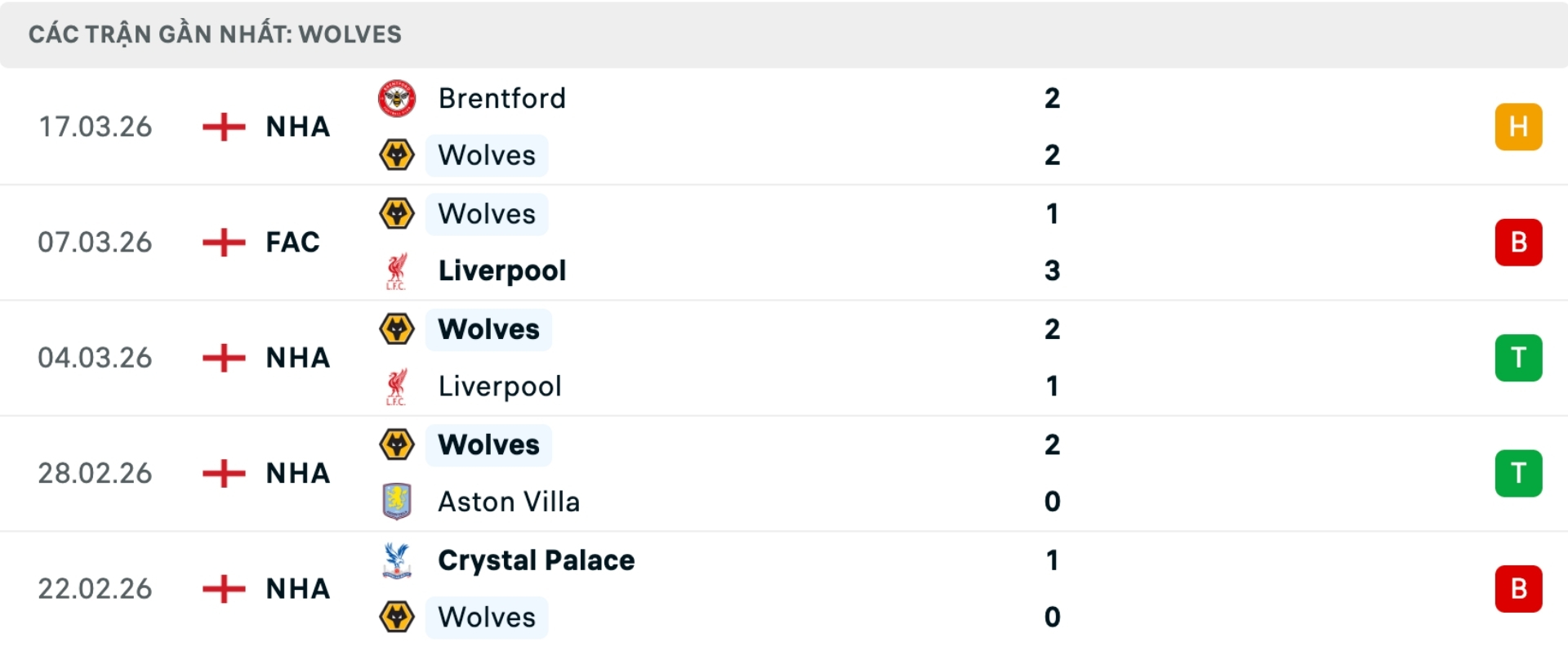Click the bold Liverpool name in the FAC match

pos(501,271)
